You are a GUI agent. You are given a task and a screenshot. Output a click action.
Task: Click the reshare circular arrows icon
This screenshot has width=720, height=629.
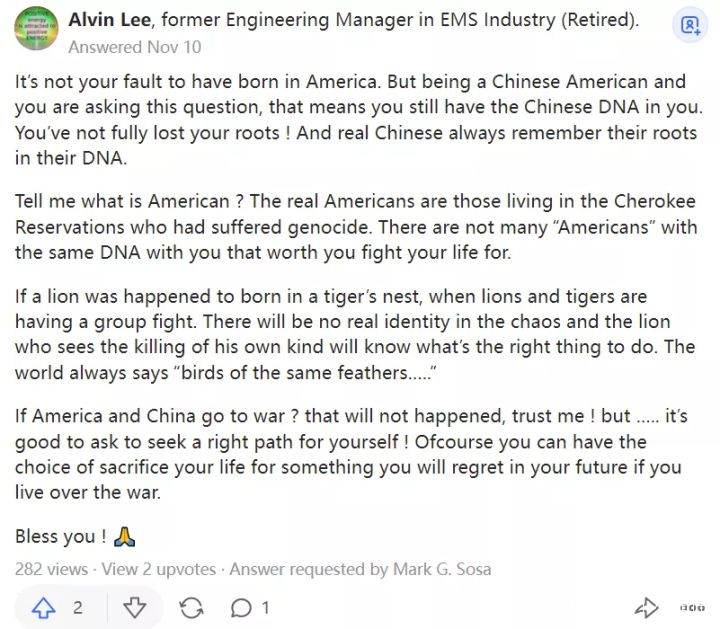pos(191,607)
